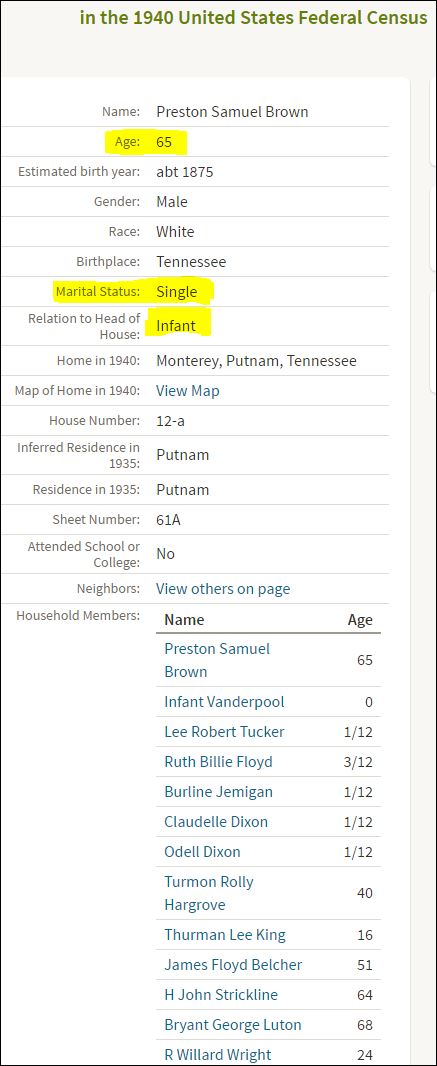Open Lee Robert Tucker's record
Image resolution: width=437 pixels, height=1066 pixels.
[x=224, y=732]
